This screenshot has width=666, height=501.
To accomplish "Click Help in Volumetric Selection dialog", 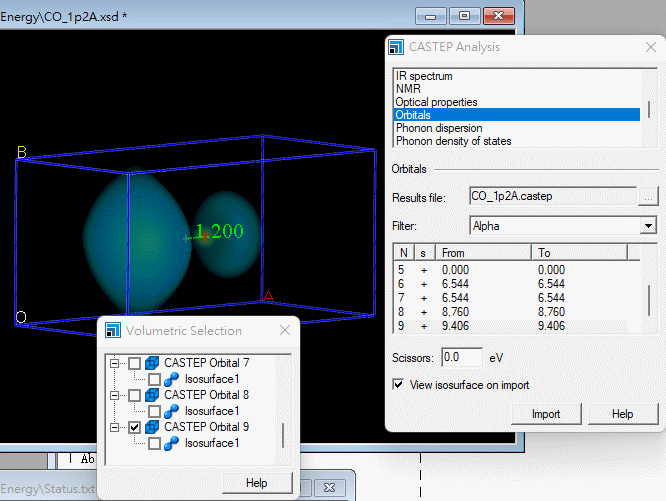I will (x=257, y=483).
